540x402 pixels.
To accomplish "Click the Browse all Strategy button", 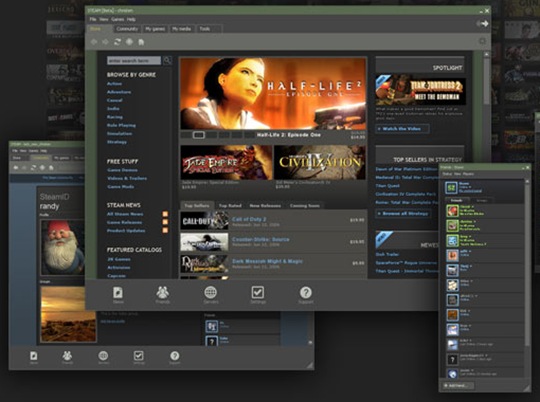I will point(403,214).
